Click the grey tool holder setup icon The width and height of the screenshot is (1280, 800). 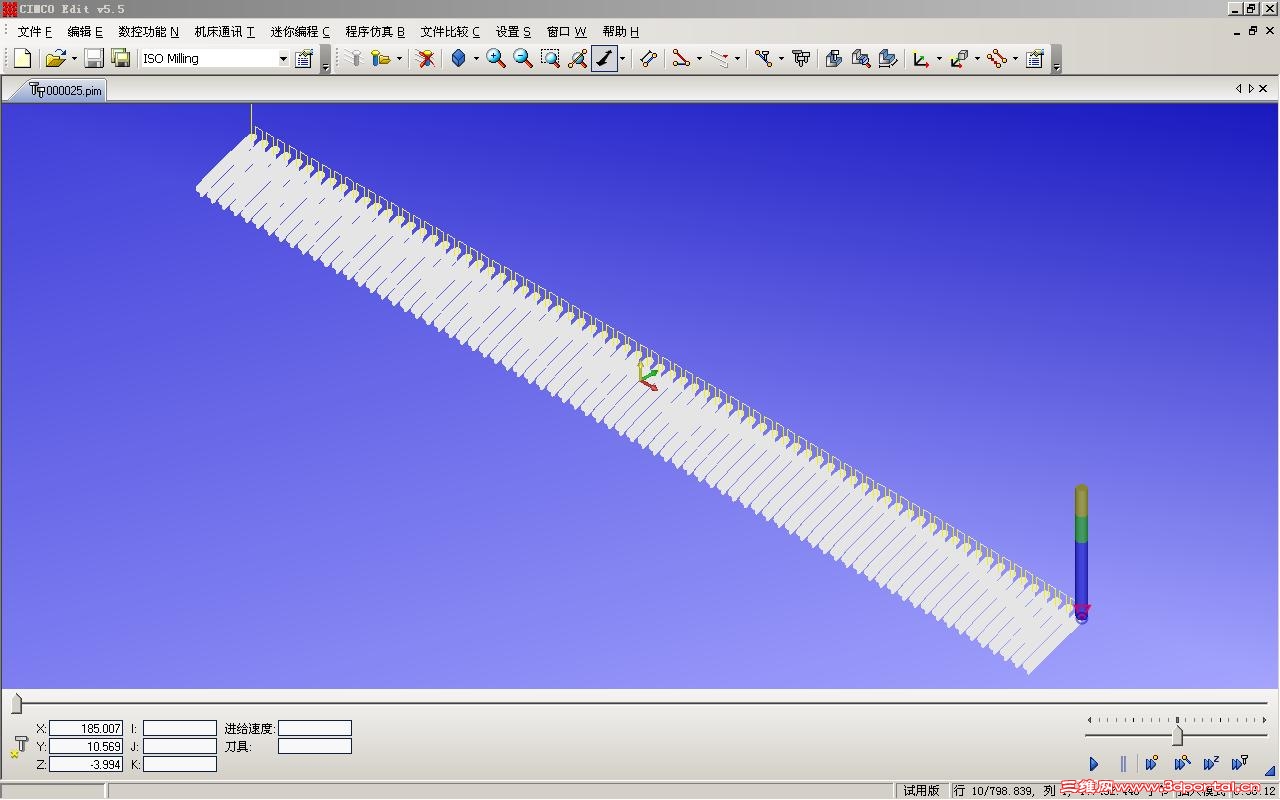(x=801, y=58)
